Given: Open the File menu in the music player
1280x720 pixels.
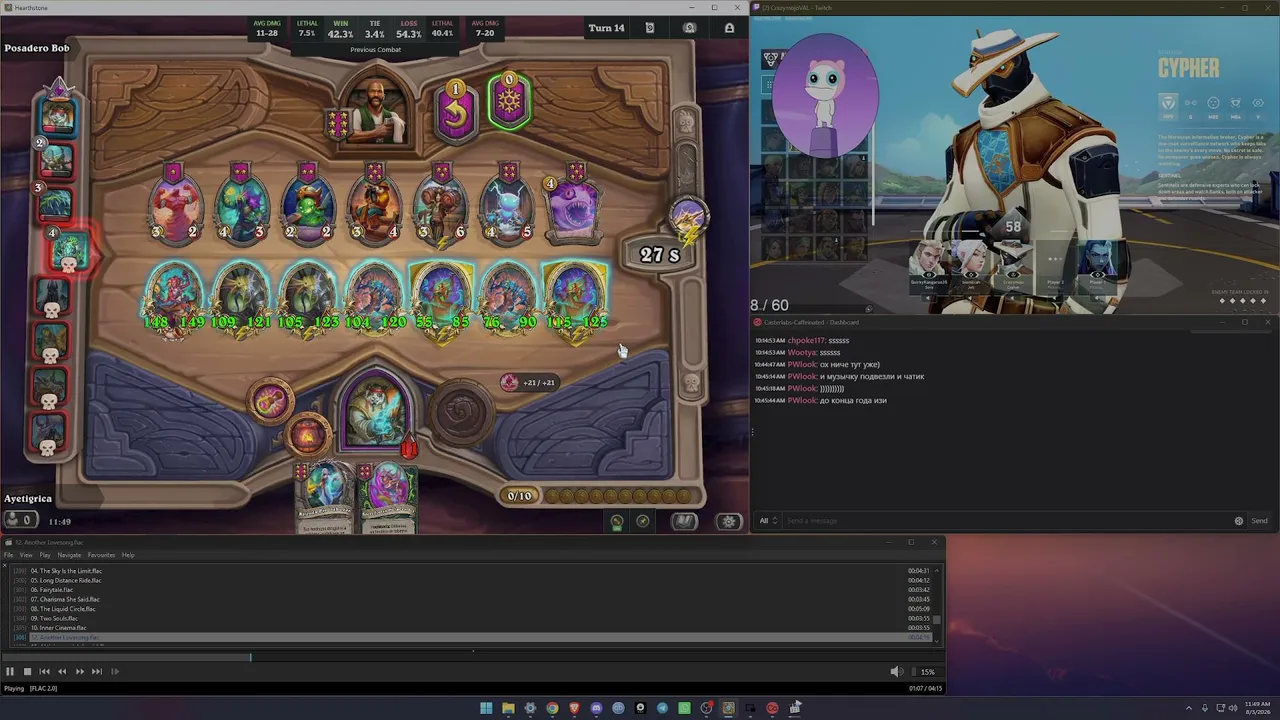Looking at the screenshot, I should [x=9, y=555].
